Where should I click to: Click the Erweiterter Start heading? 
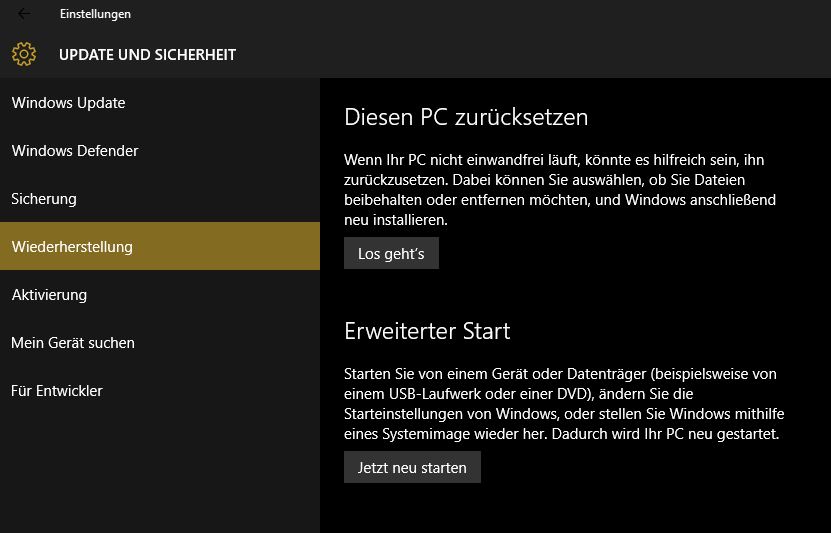tap(427, 331)
